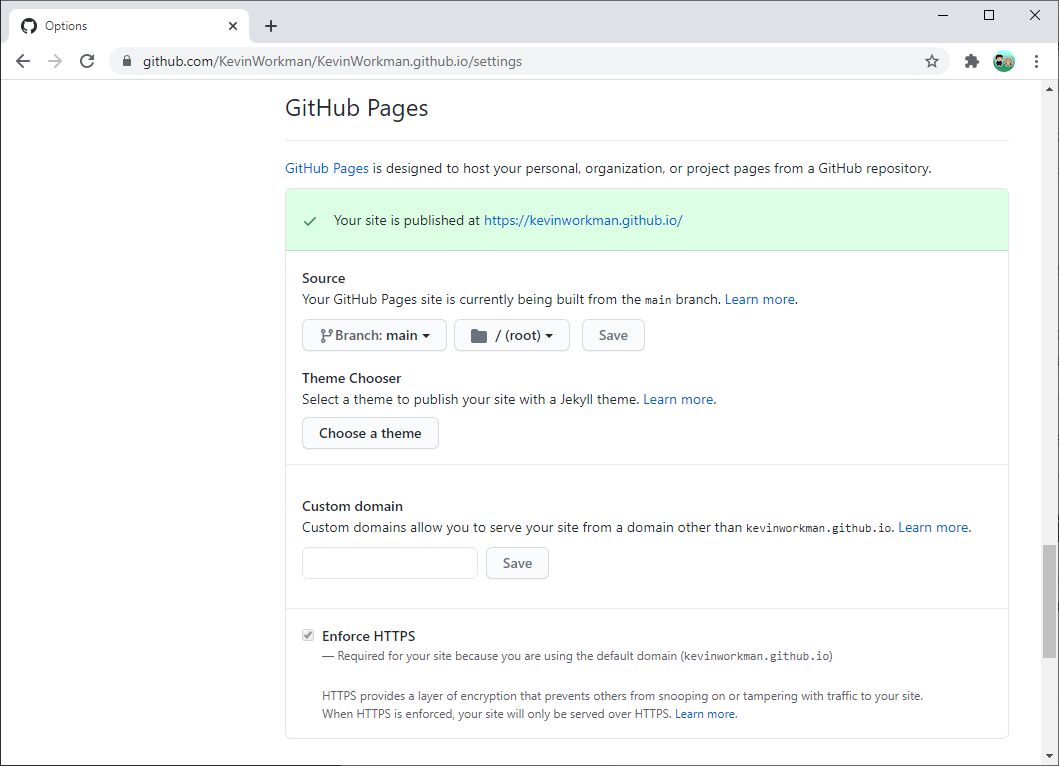Toggle the Enforce HTTPS checkbox

pos(308,635)
